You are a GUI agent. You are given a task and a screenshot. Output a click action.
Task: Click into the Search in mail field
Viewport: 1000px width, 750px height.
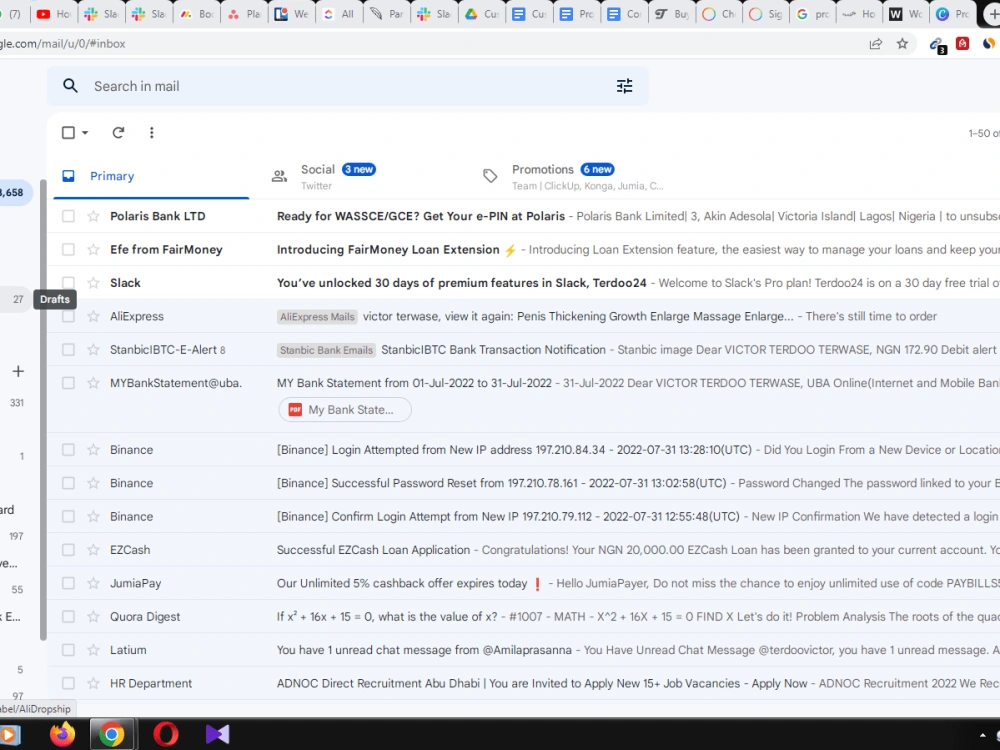tap(348, 86)
